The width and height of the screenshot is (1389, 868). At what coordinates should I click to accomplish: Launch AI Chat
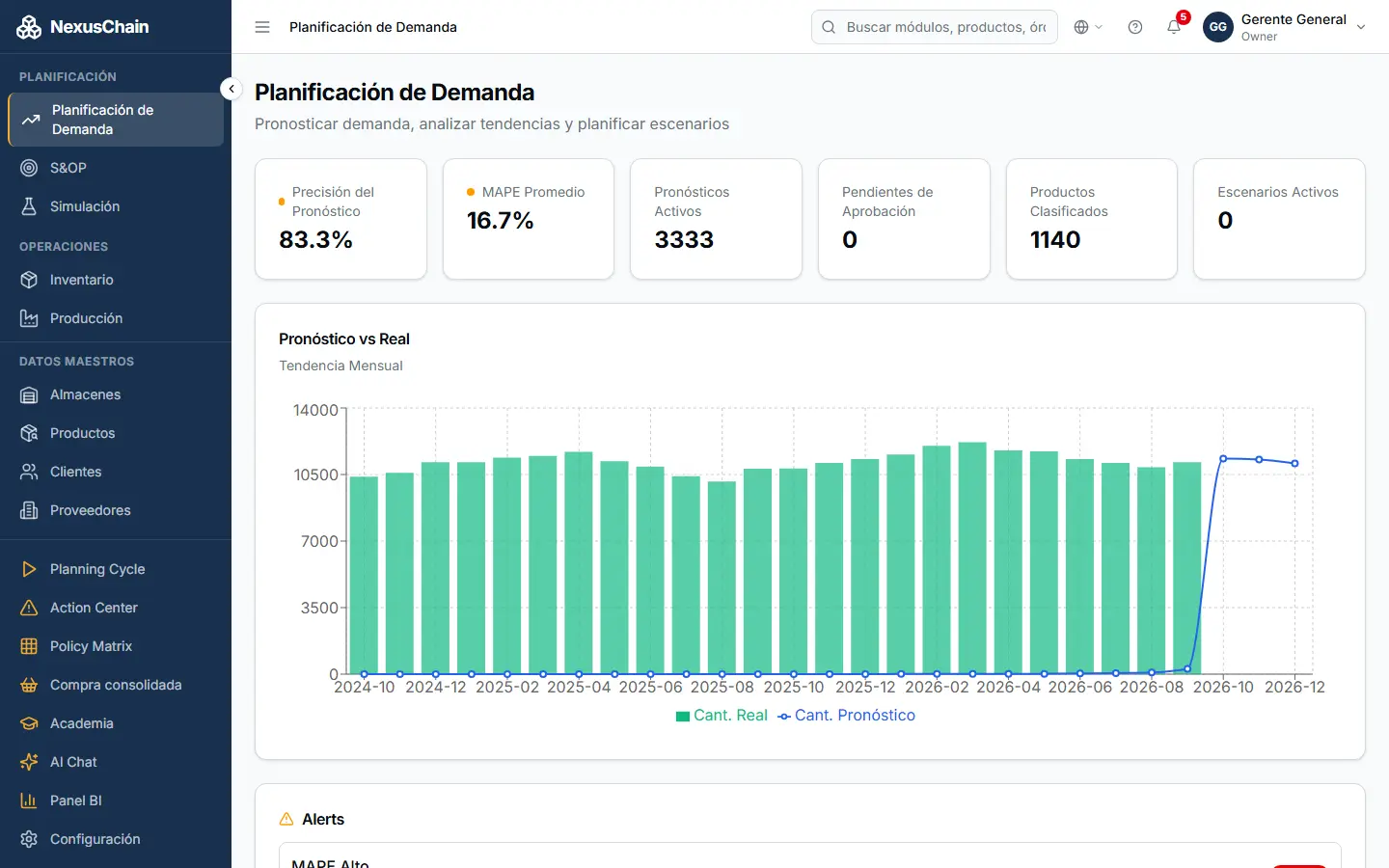(x=116, y=762)
